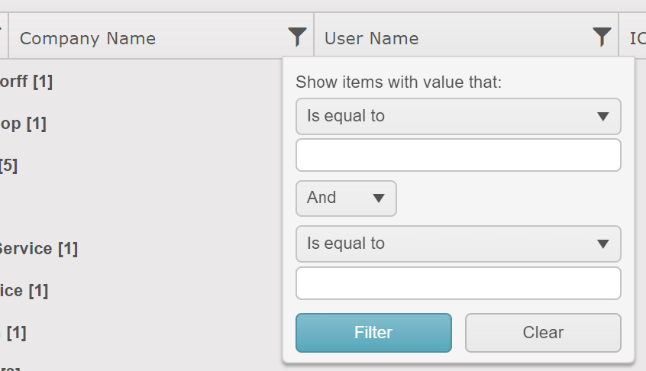This screenshot has width=646, height=371.
Task: Focus the second filter value text box
Action: (x=458, y=283)
